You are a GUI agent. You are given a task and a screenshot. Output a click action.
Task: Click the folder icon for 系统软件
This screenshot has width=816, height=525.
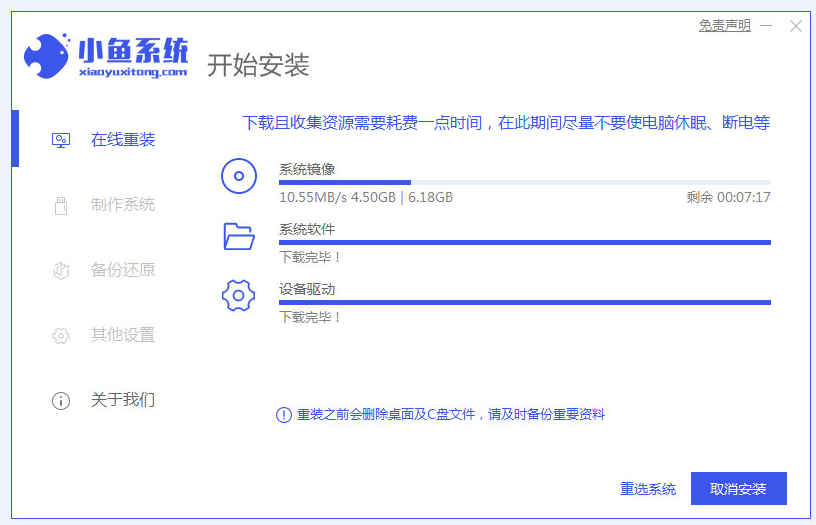point(238,237)
